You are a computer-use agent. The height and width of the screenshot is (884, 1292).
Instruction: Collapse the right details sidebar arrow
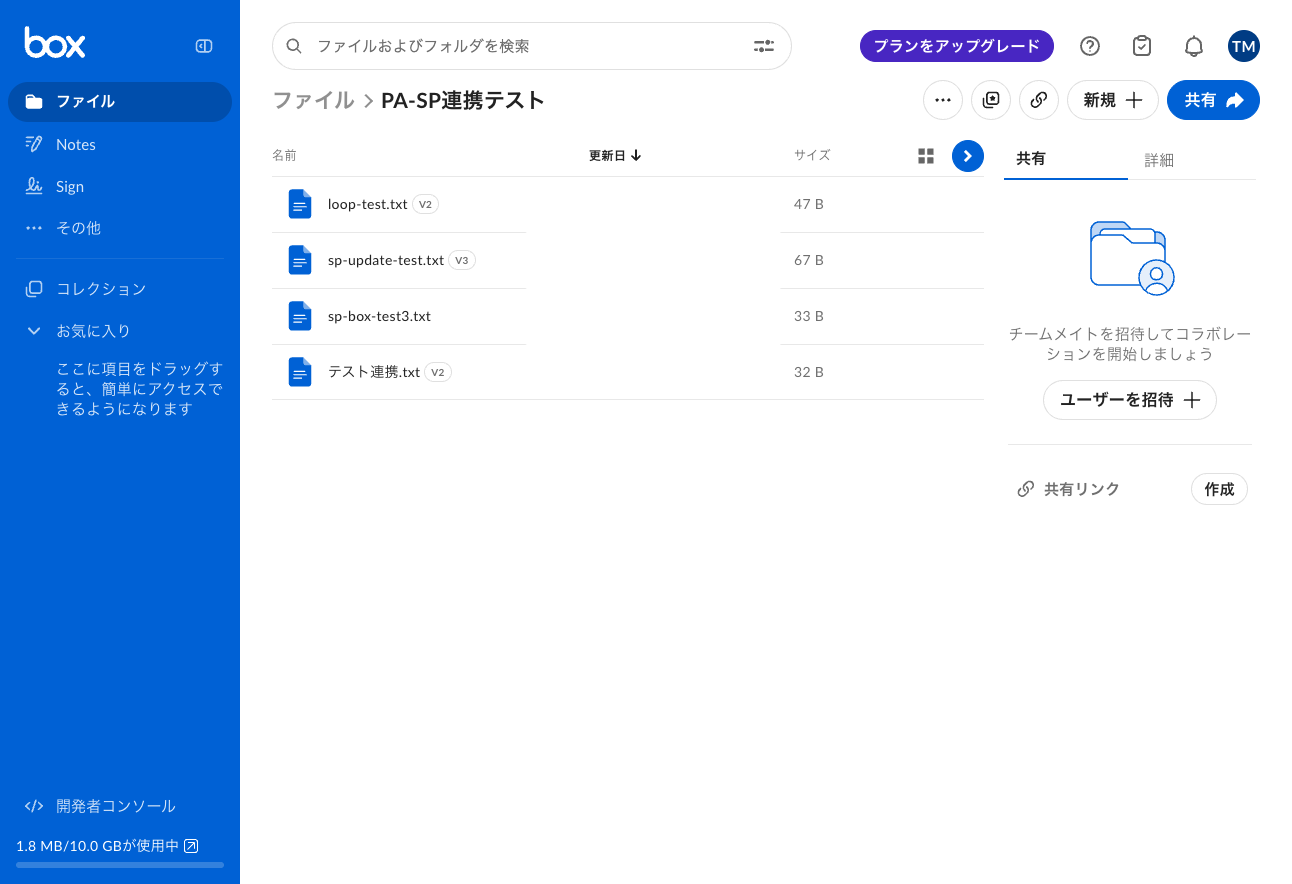tap(968, 156)
